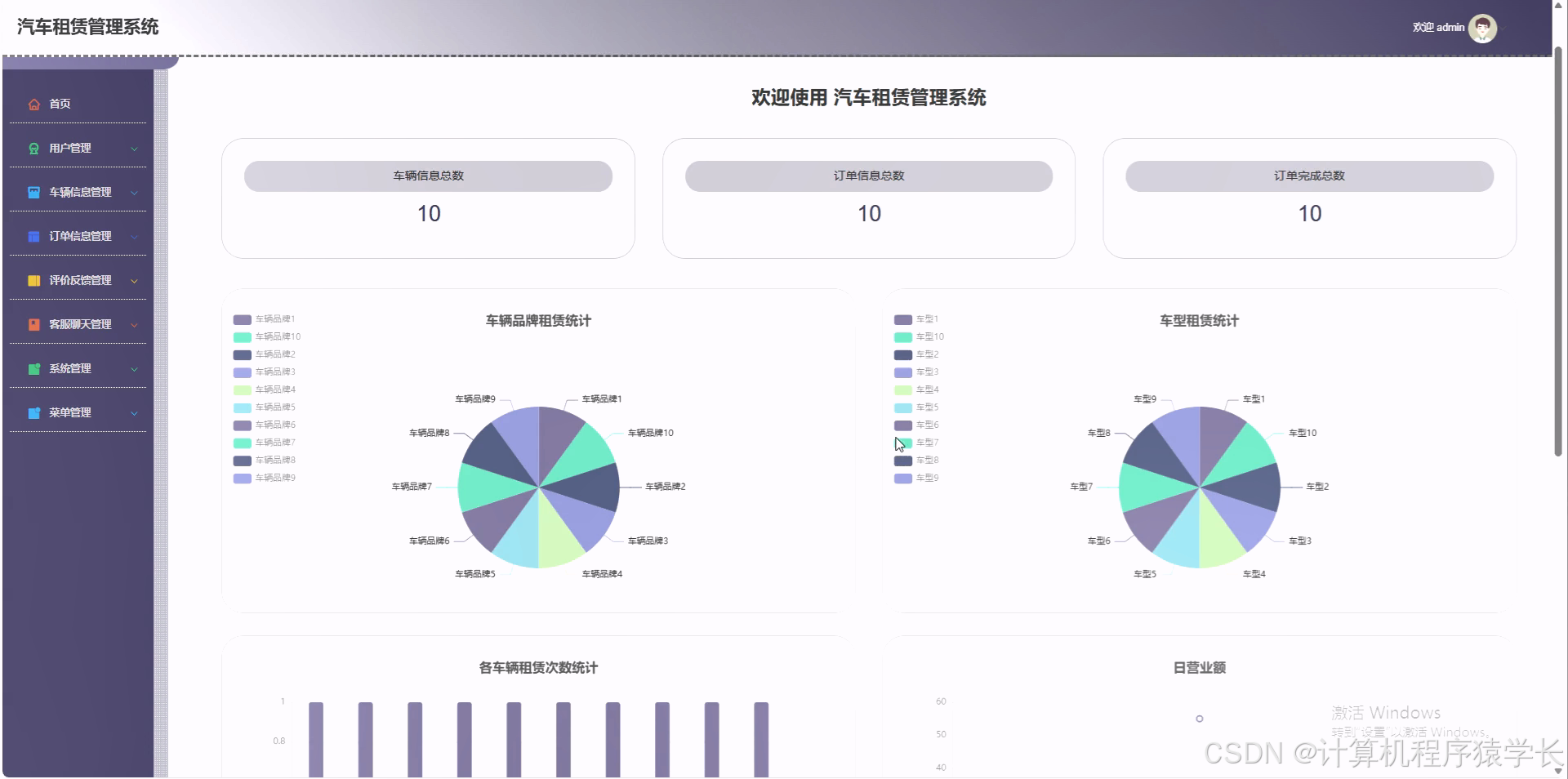
Task: Open the 评价反馈管理 menu item
Action: [x=79, y=280]
